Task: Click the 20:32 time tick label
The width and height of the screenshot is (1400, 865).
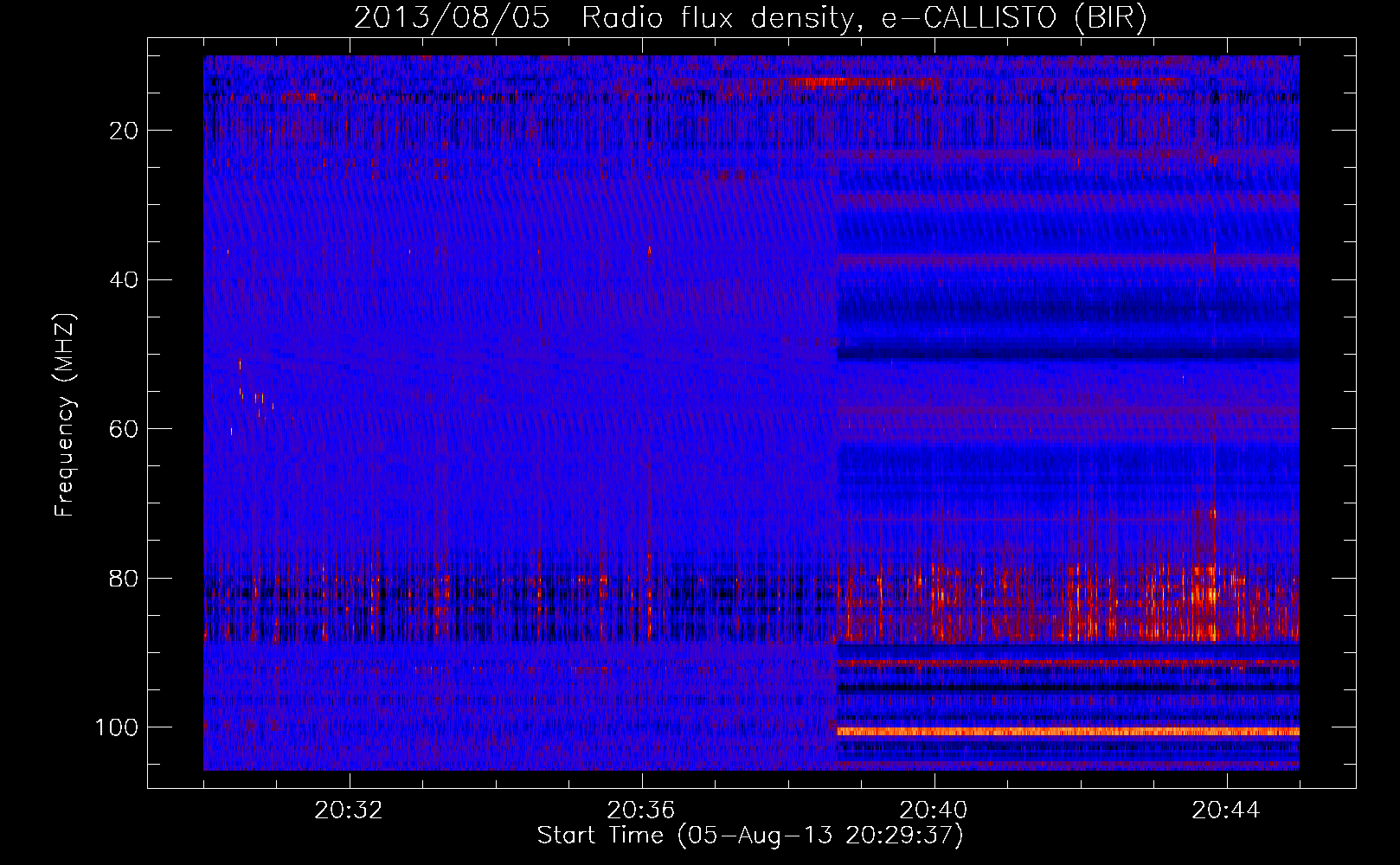Action: pyautogui.click(x=349, y=811)
